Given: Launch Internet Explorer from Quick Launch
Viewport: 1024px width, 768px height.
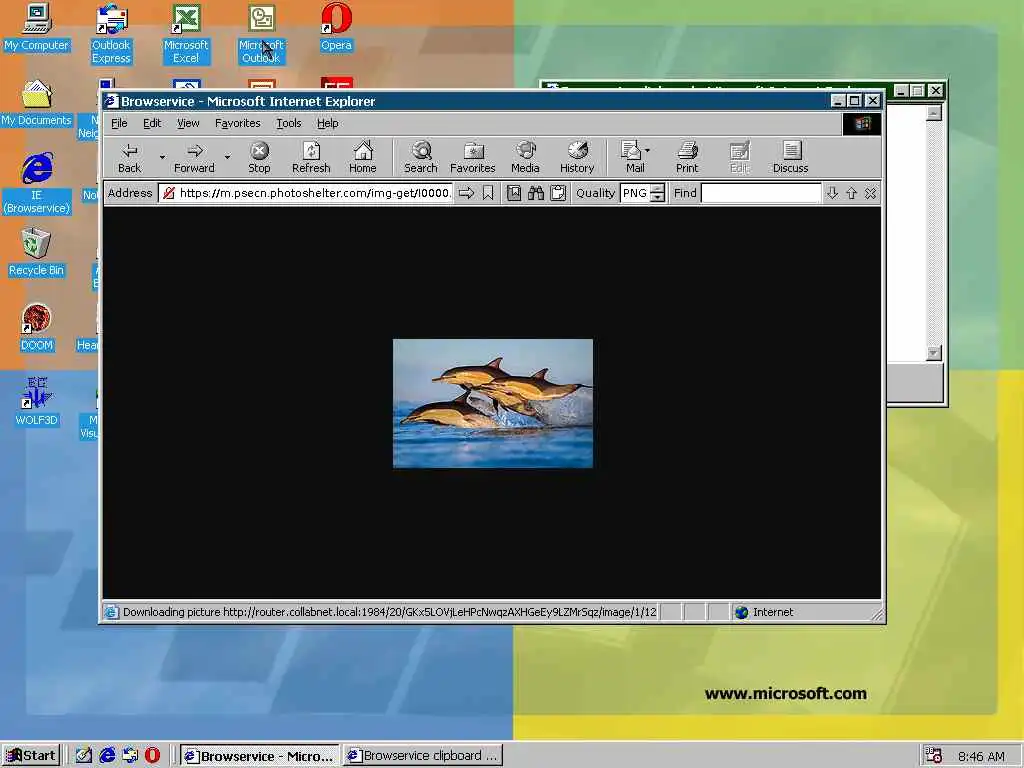Looking at the screenshot, I should point(107,756).
